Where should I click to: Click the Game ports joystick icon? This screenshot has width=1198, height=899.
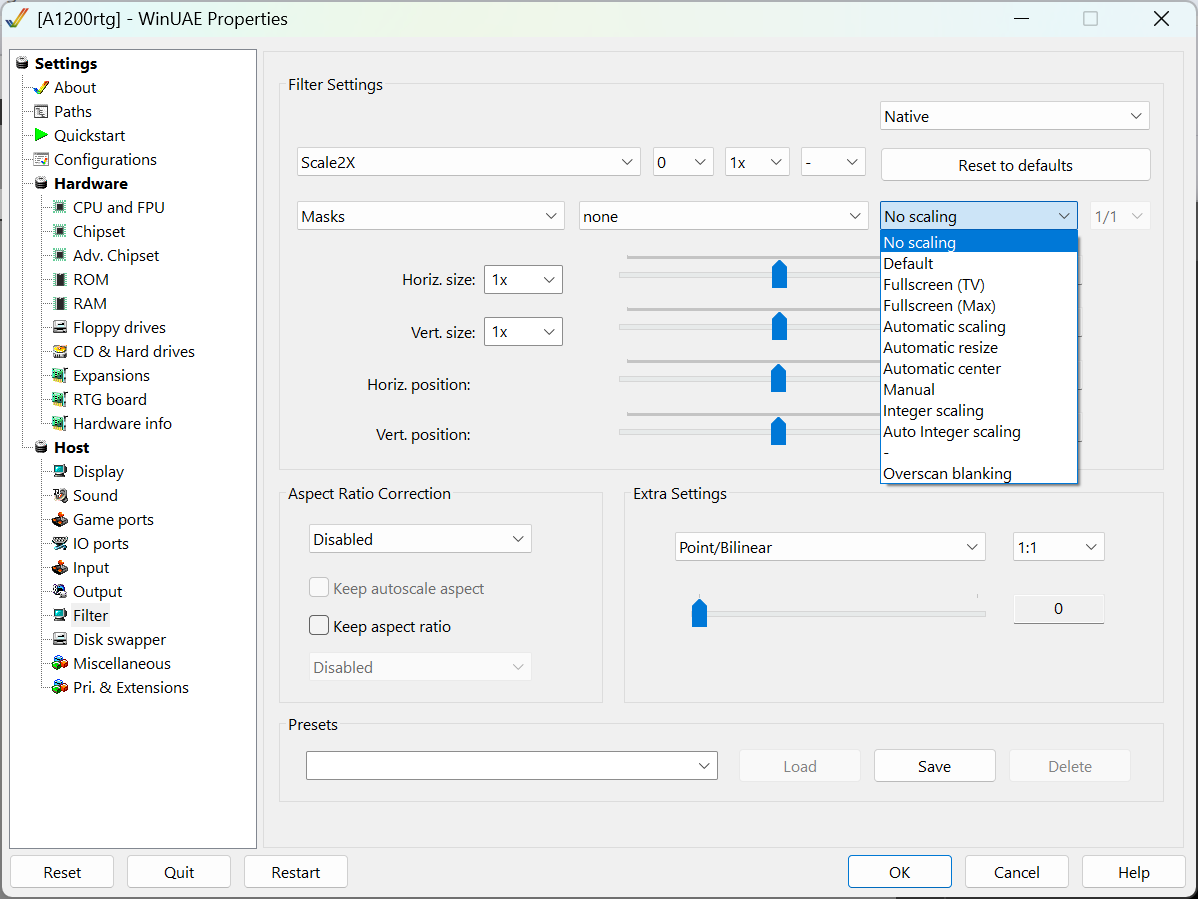tap(60, 519)
